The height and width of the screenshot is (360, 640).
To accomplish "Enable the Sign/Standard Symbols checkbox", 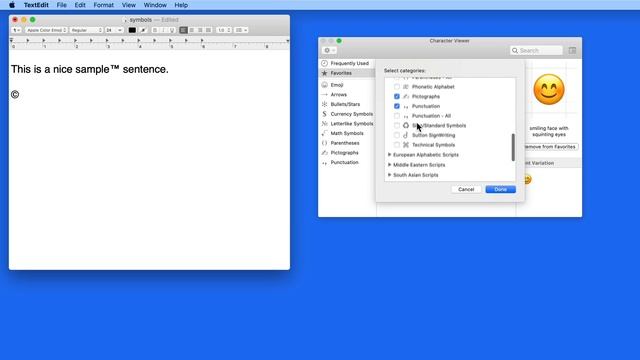I will click(x=397, y=125).
